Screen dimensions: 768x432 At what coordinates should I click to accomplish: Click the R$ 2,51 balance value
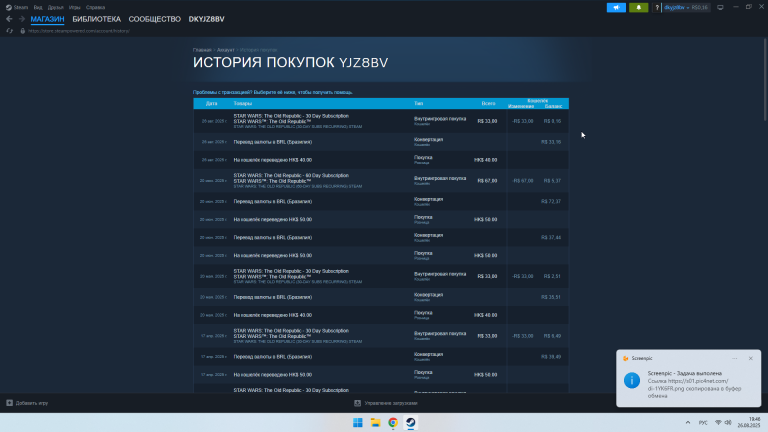point(552,276)
